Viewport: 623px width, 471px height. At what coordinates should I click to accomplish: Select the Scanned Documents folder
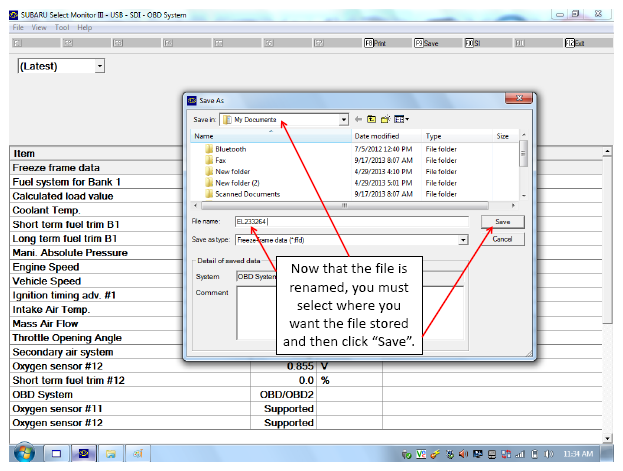tap(247, 194)
